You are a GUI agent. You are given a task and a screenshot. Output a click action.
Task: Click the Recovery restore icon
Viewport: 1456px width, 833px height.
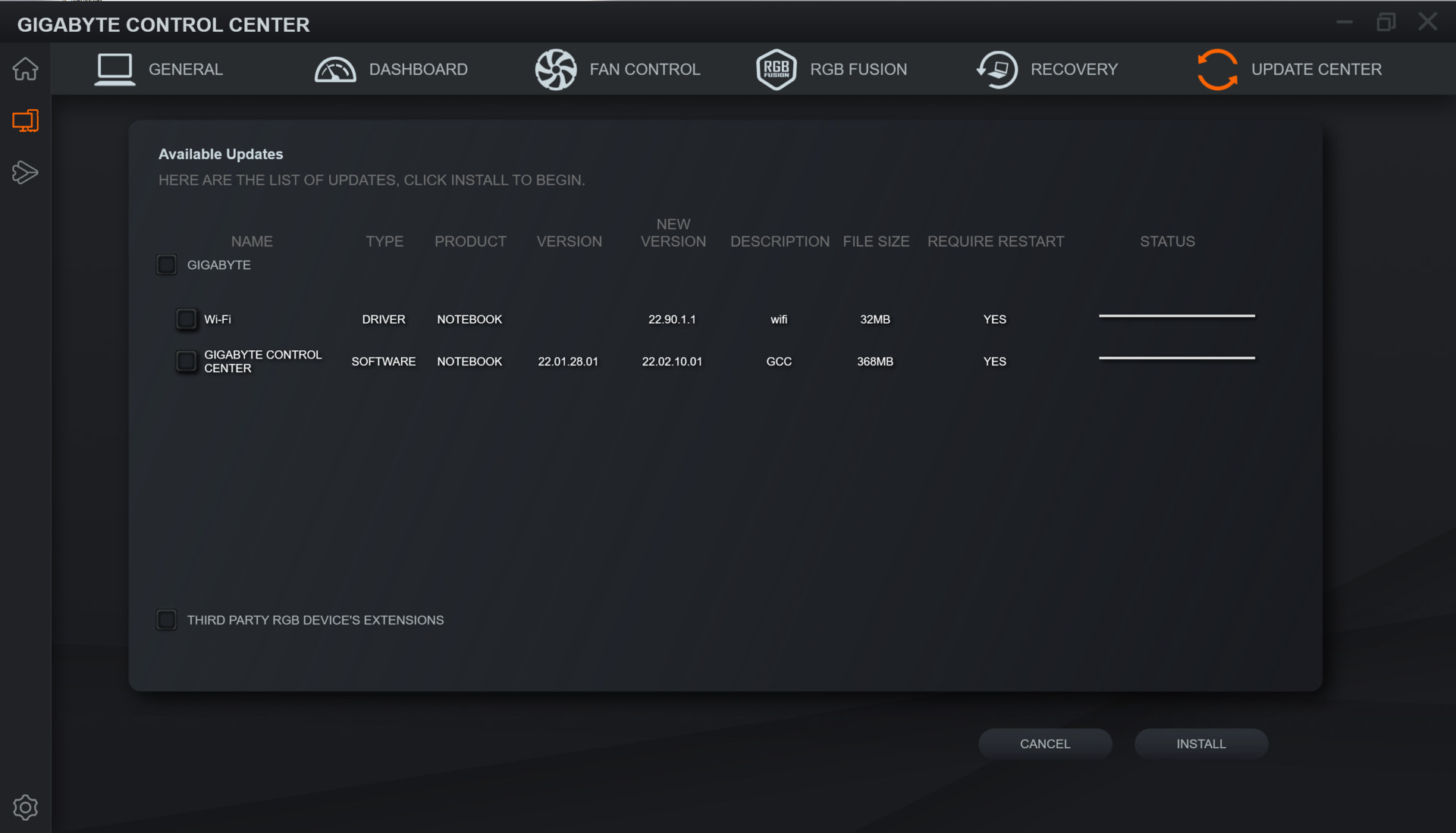coord(996,69)
